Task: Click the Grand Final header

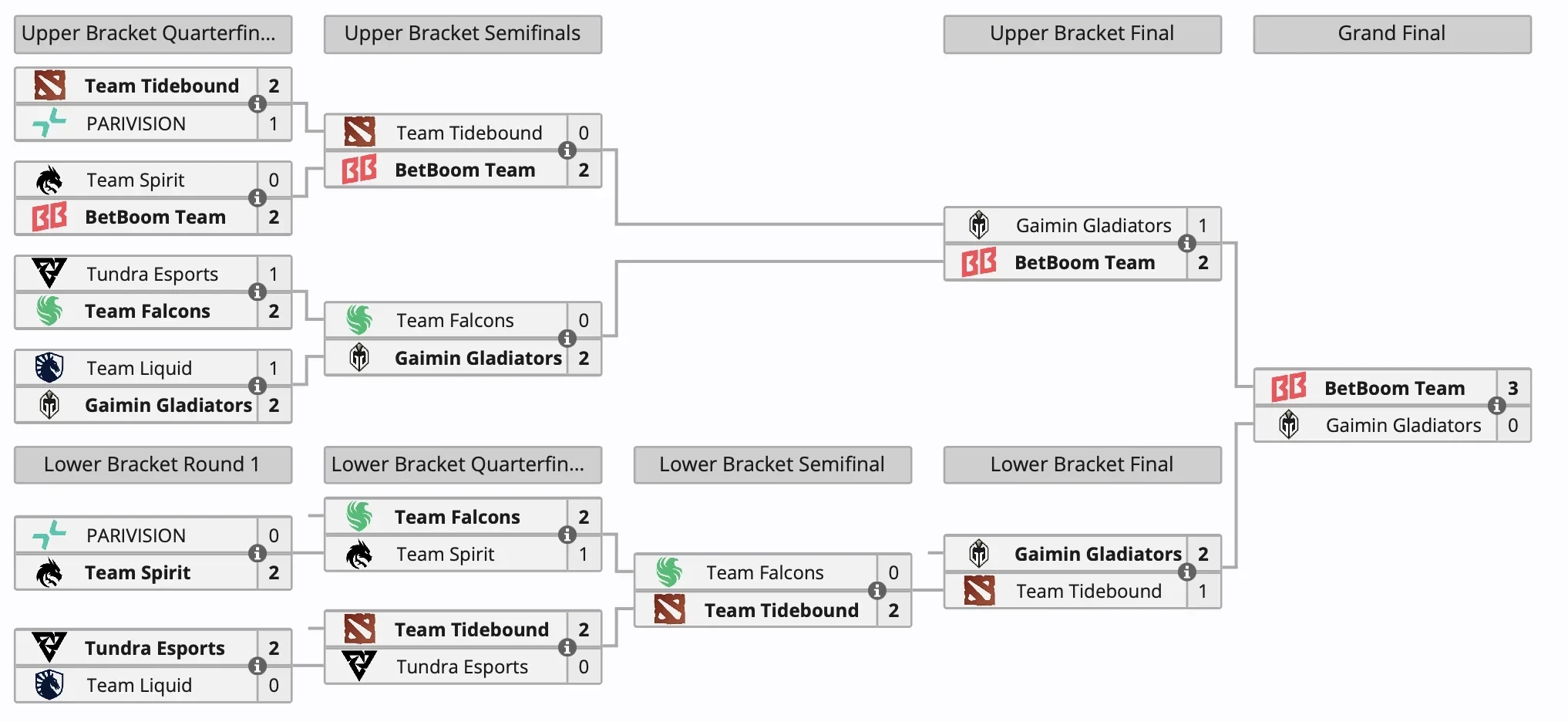Action: tap(1391, 34)
